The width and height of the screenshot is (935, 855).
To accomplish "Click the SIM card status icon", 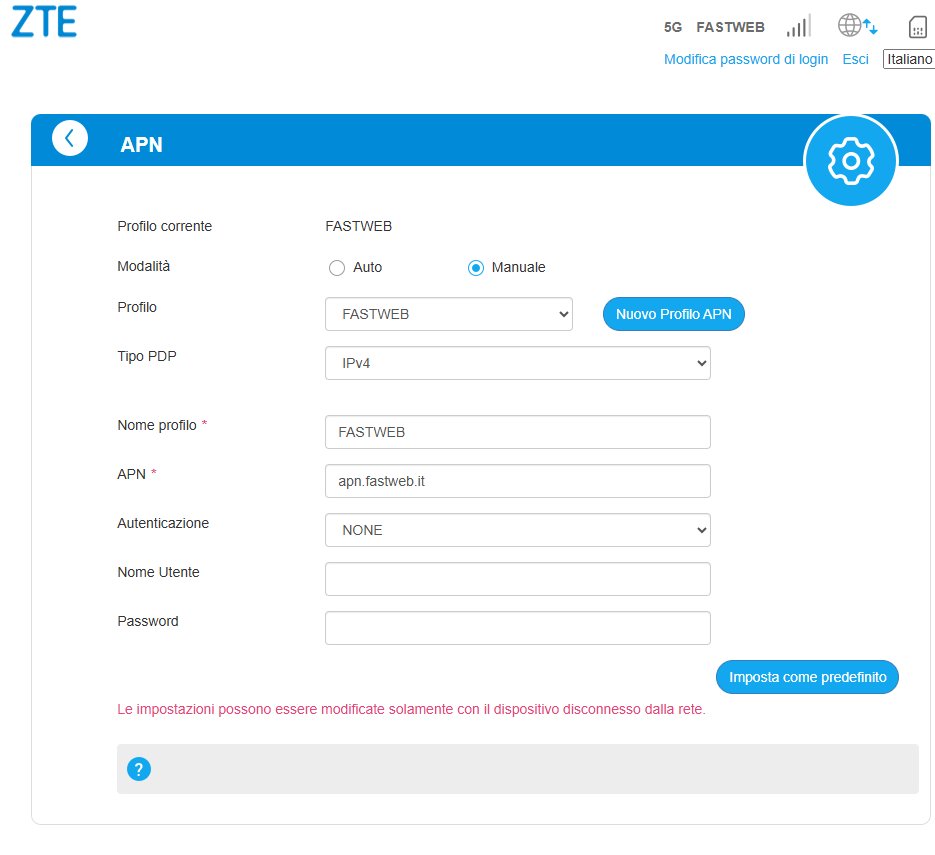I will pos(917,27).
